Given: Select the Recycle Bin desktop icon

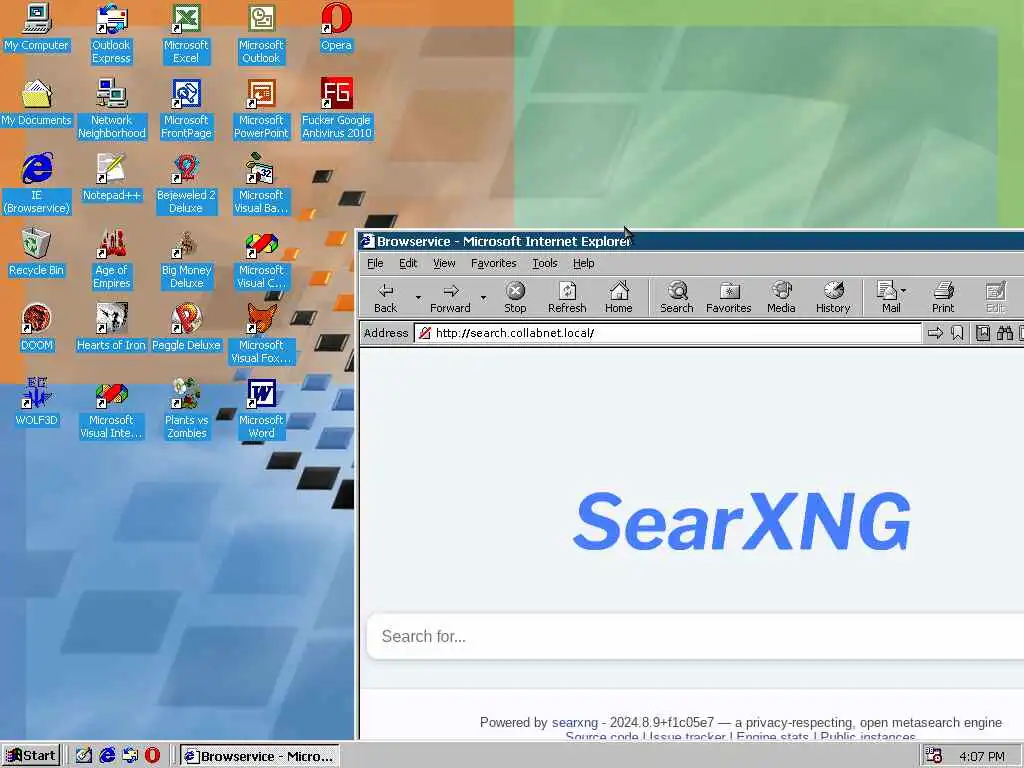Looking at the screenshot, I should [x=37, y=253].
